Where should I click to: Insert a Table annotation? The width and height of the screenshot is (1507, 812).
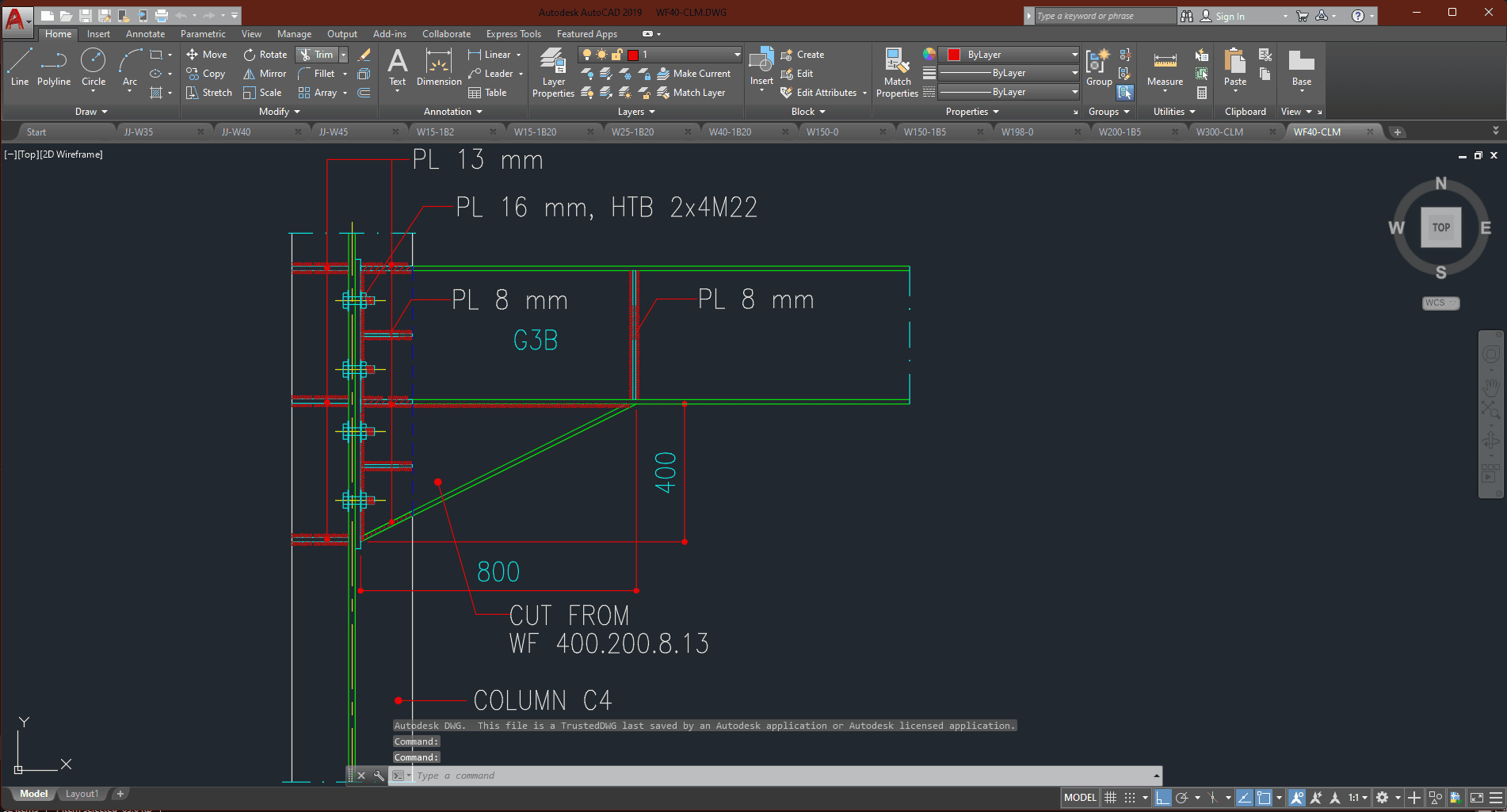[x=487, y=93]
